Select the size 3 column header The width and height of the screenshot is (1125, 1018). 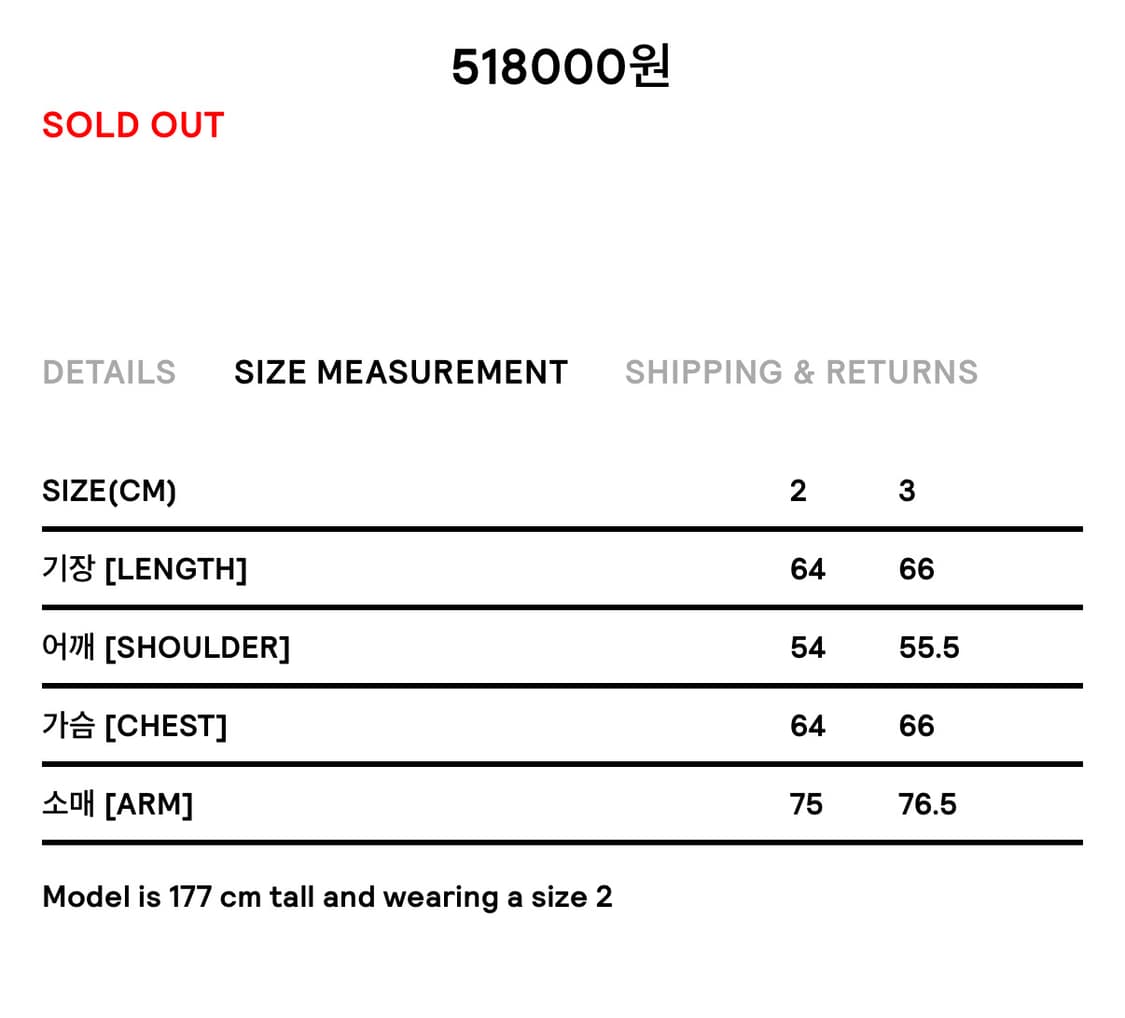[907, 491]
